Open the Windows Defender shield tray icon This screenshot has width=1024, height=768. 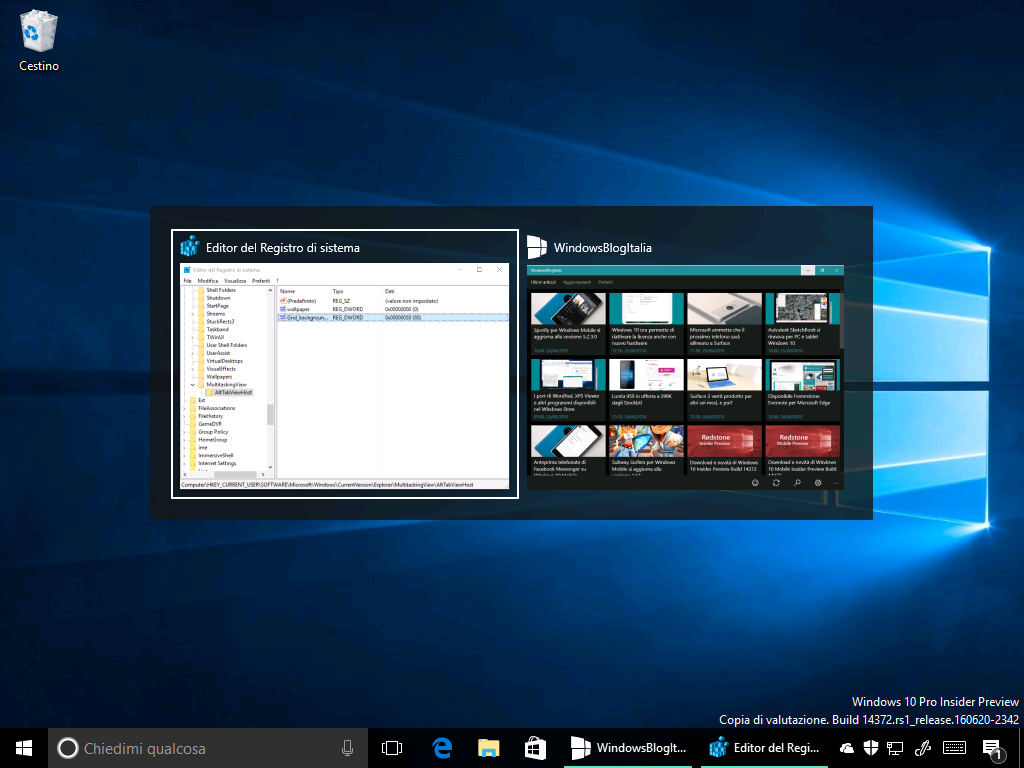click(871, 748)
